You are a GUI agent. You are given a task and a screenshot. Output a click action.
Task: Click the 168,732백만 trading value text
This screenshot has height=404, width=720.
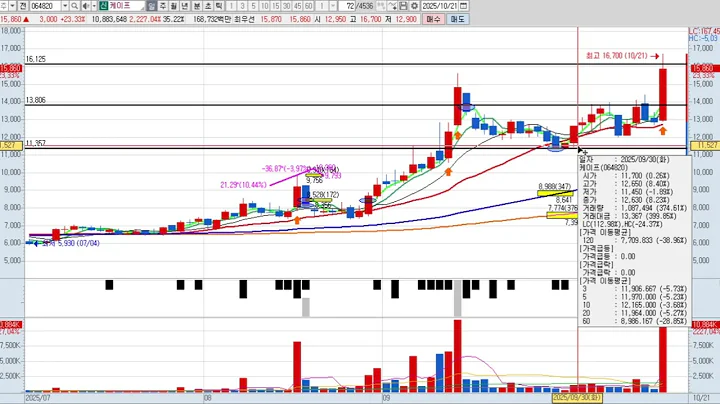(x=212, y=19)
